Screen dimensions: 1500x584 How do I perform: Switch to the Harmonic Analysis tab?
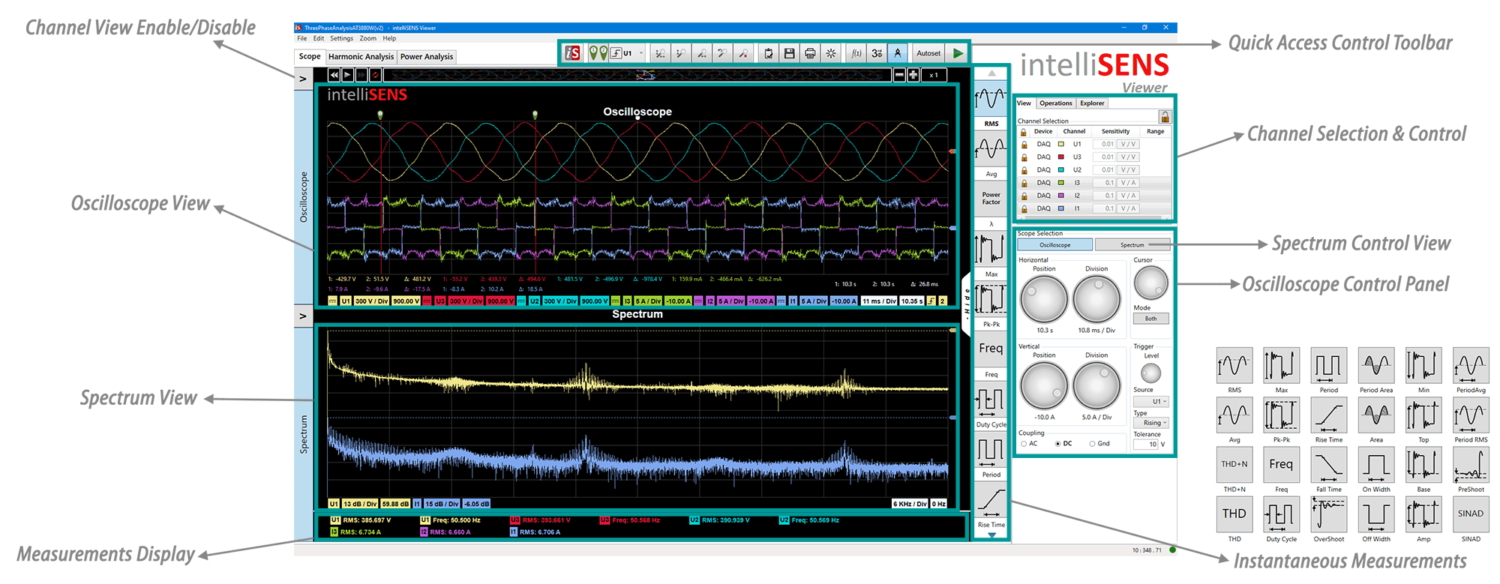click(361, 56)
